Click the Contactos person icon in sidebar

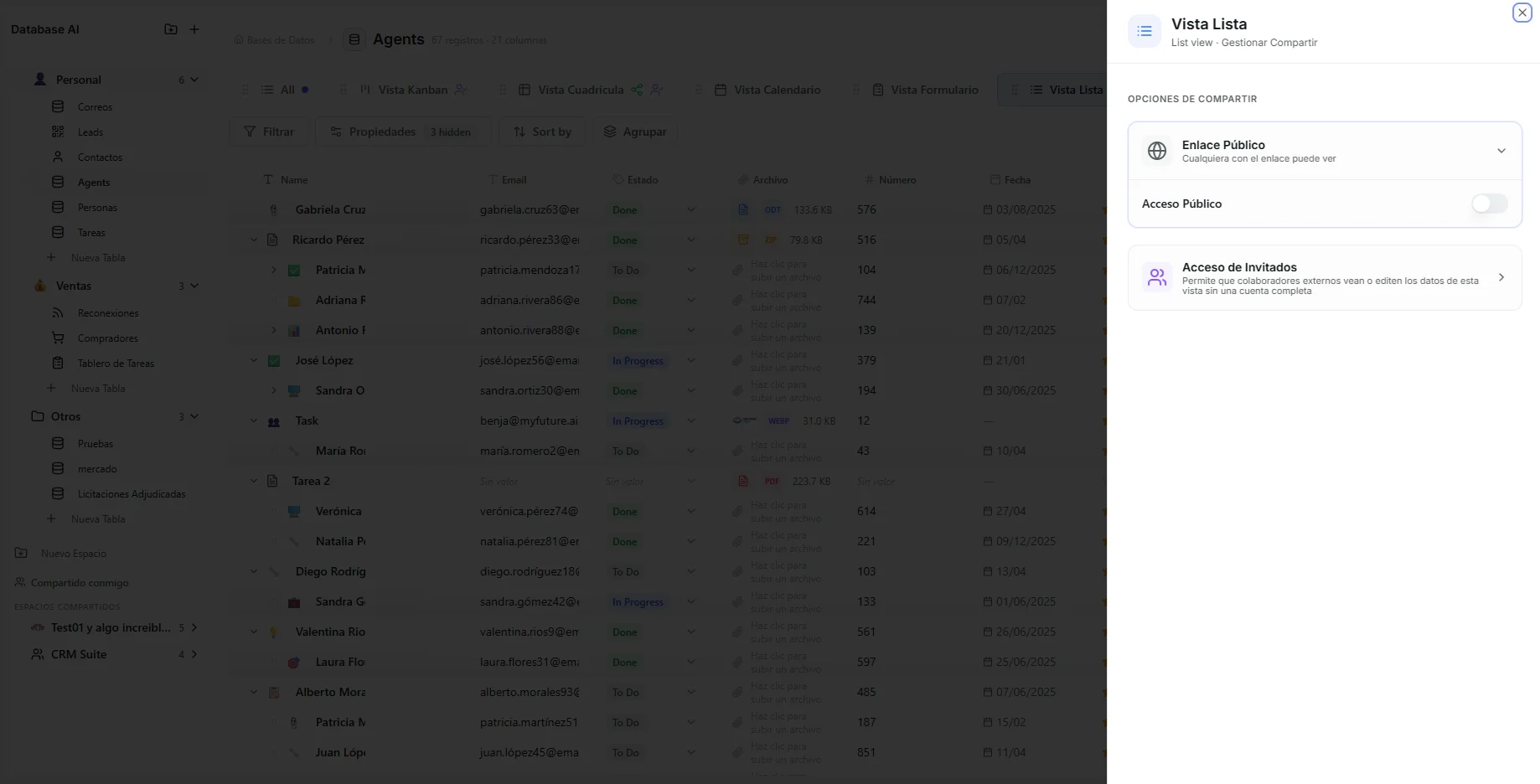coord(58,157)
